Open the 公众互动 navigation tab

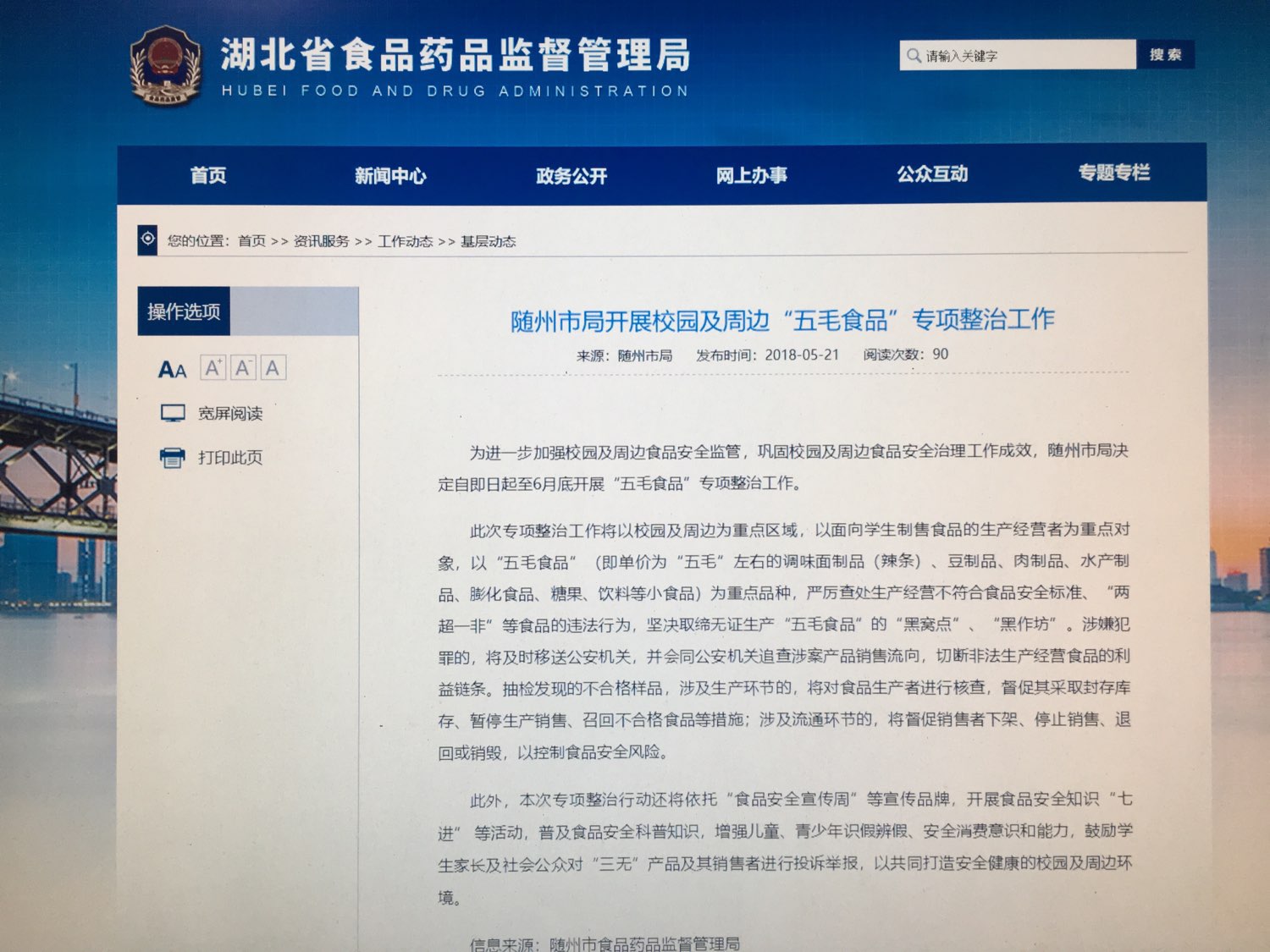933,174
